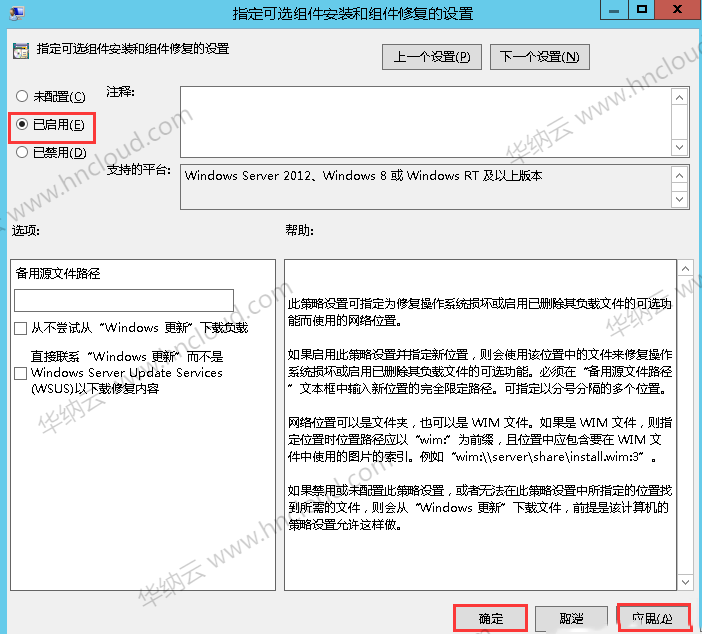Go to previous setting 上一个设置(P)
This screenshot has height=634, width=702.
[432, 57]
